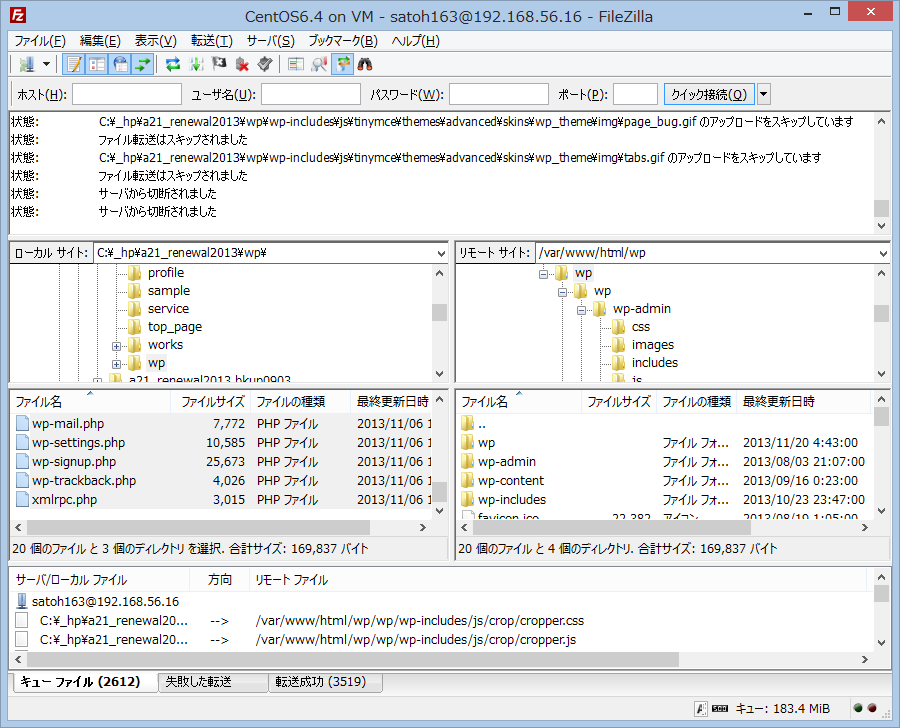This screenshot has width=900, height=728.
Task: Open the Site Manager icon
Action: pyautogui.click(x=26, y=64)
